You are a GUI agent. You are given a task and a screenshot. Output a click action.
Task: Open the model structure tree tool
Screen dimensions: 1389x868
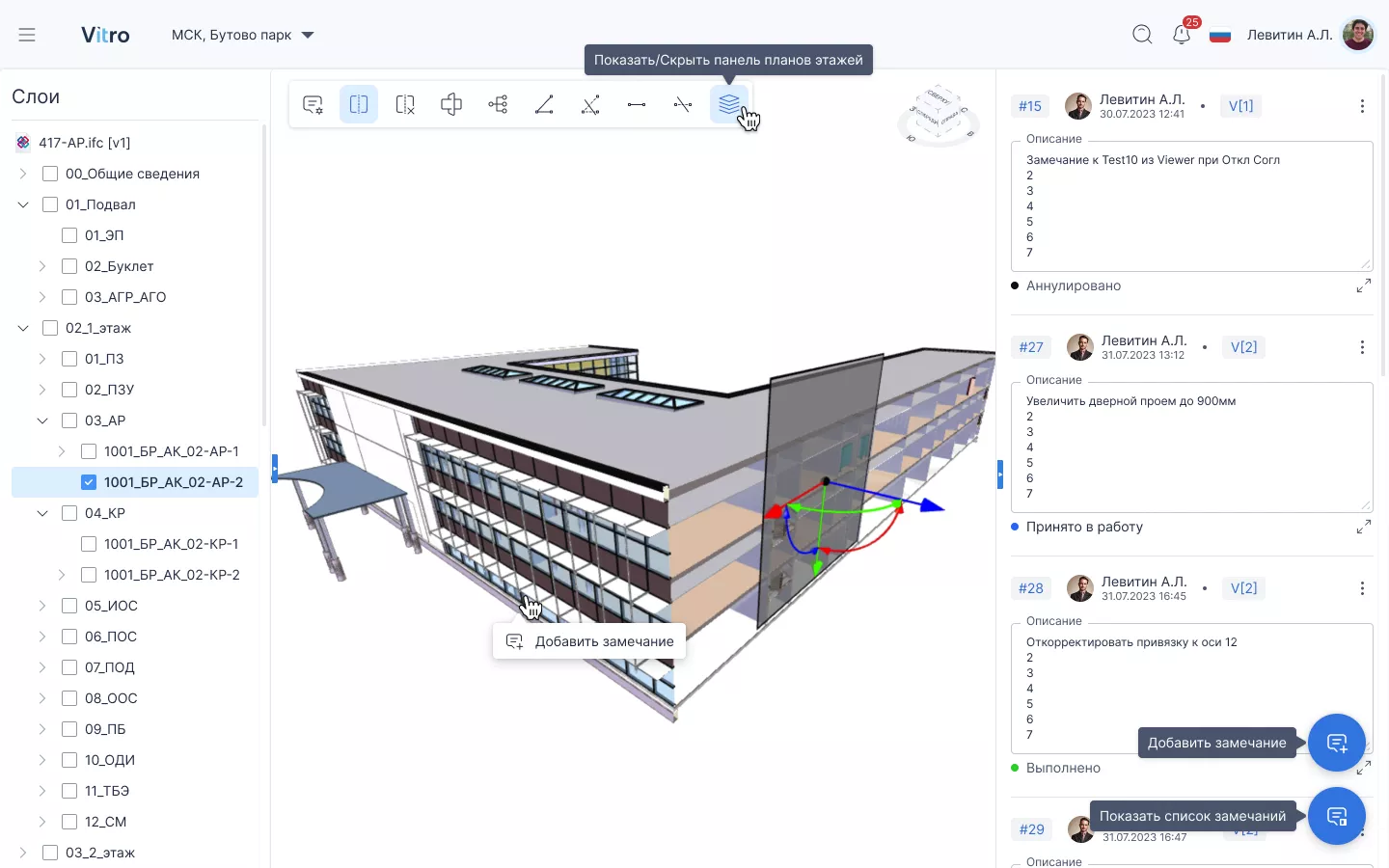coord(498,104)
